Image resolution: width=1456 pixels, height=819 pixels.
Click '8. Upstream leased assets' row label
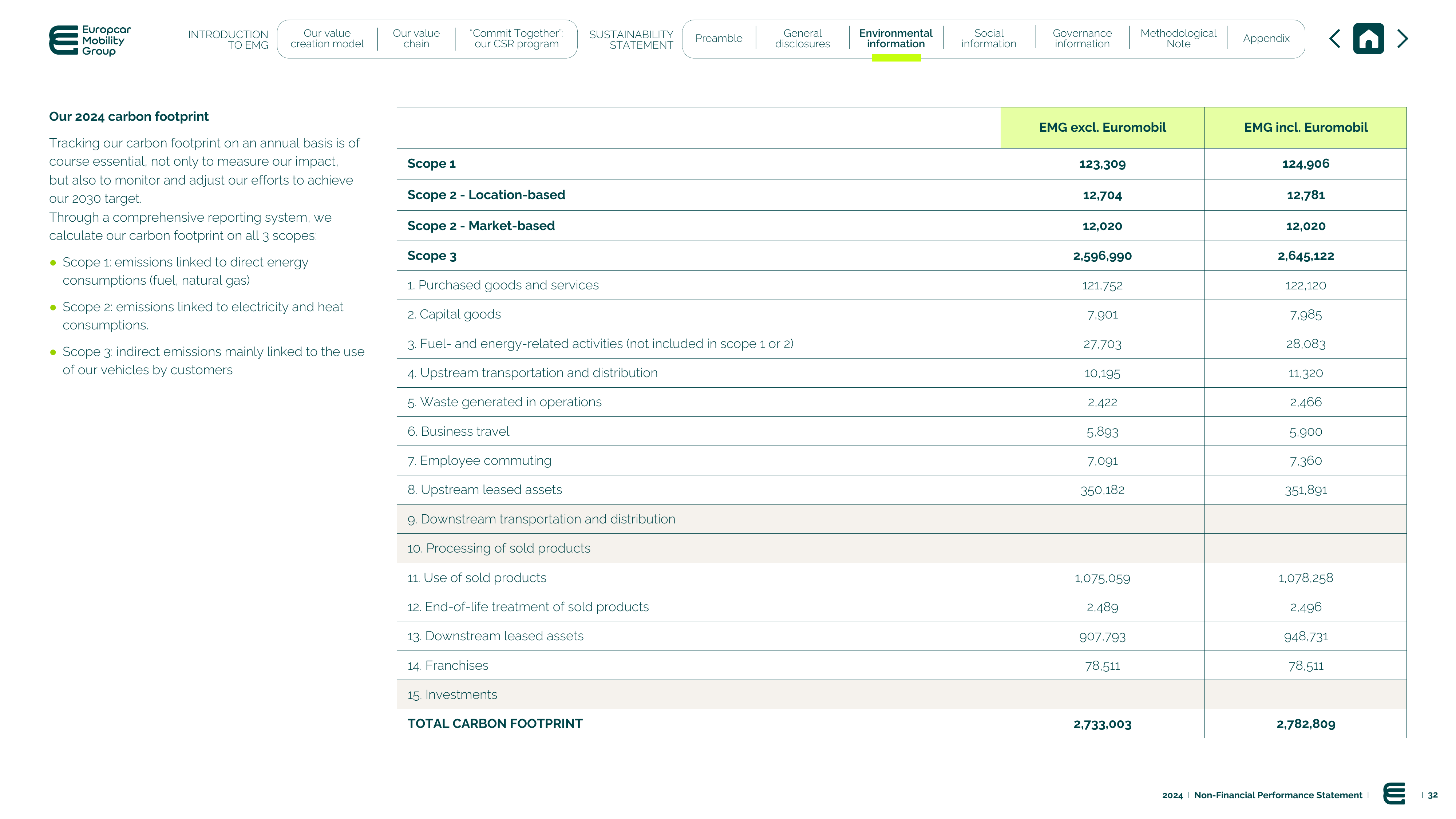click(x=484, y=490)
